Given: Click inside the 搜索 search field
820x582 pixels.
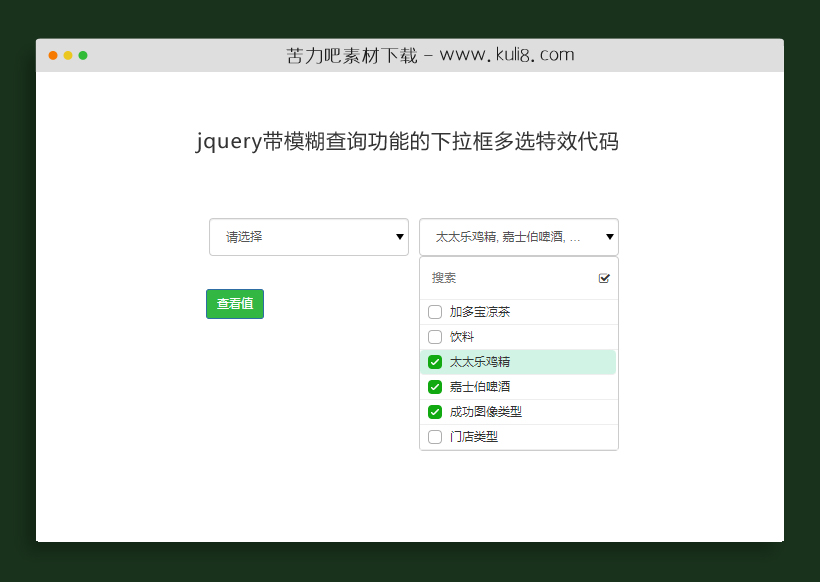Looking at the screenshot, I should 500,277.
